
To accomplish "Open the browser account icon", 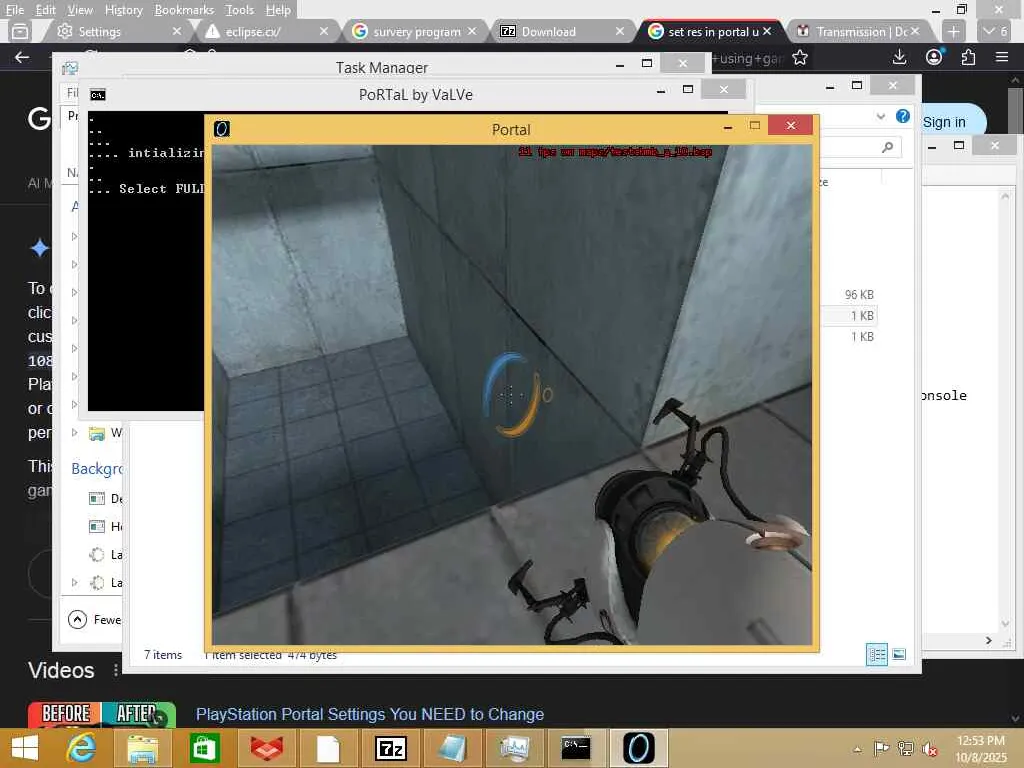I will pos(934,57).
